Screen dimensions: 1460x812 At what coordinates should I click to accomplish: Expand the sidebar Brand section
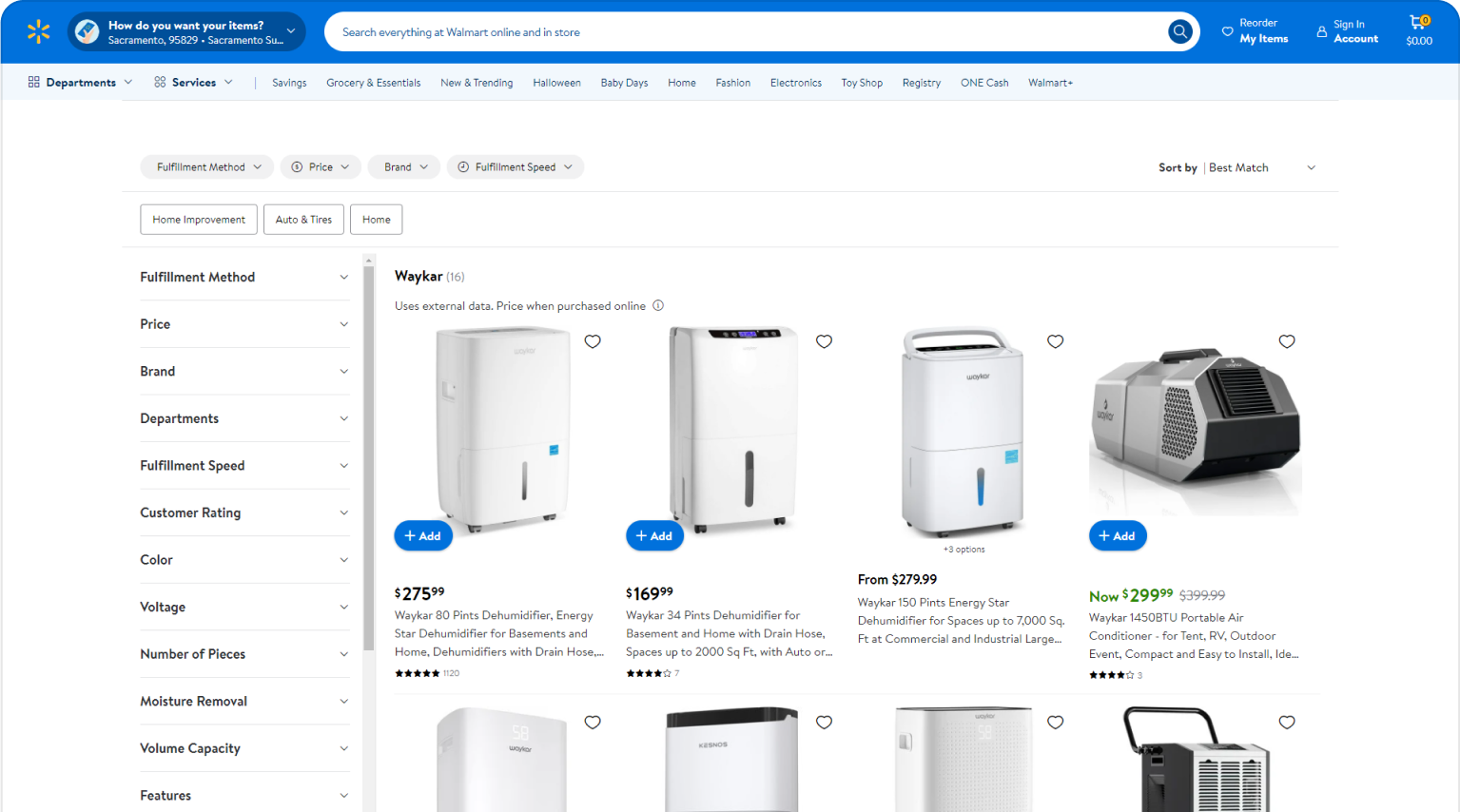pyautogui.click(x=244, y=372)
